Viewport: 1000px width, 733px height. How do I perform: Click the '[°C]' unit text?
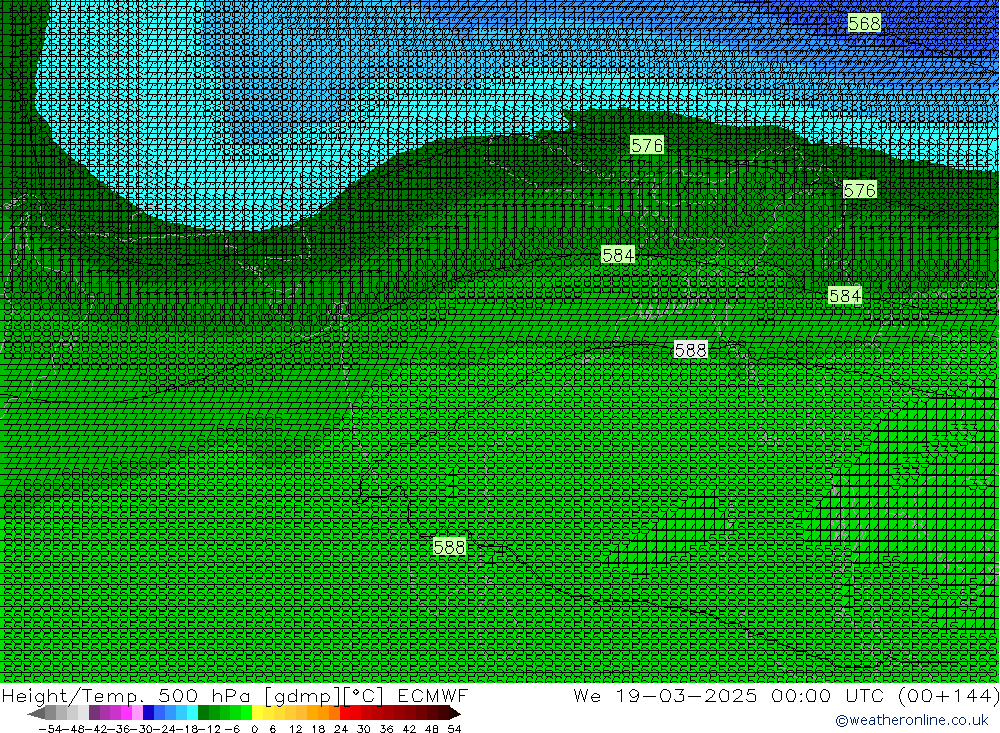coord(363,695)
